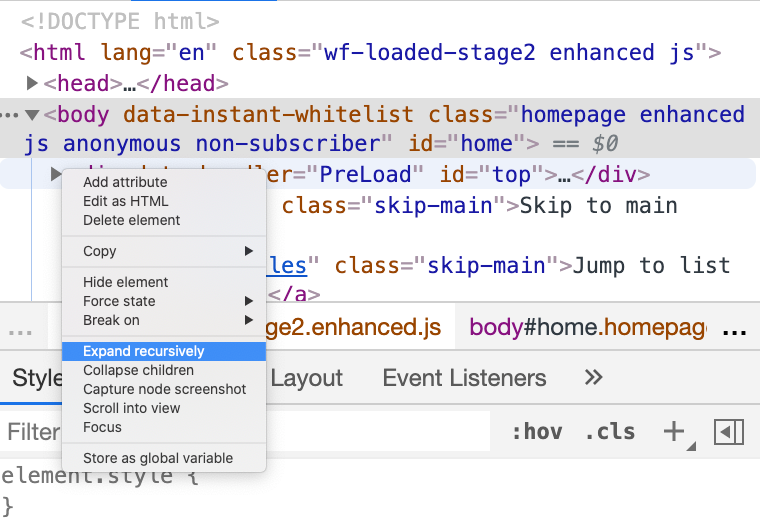Open the Styles tab

click(38, 378)
